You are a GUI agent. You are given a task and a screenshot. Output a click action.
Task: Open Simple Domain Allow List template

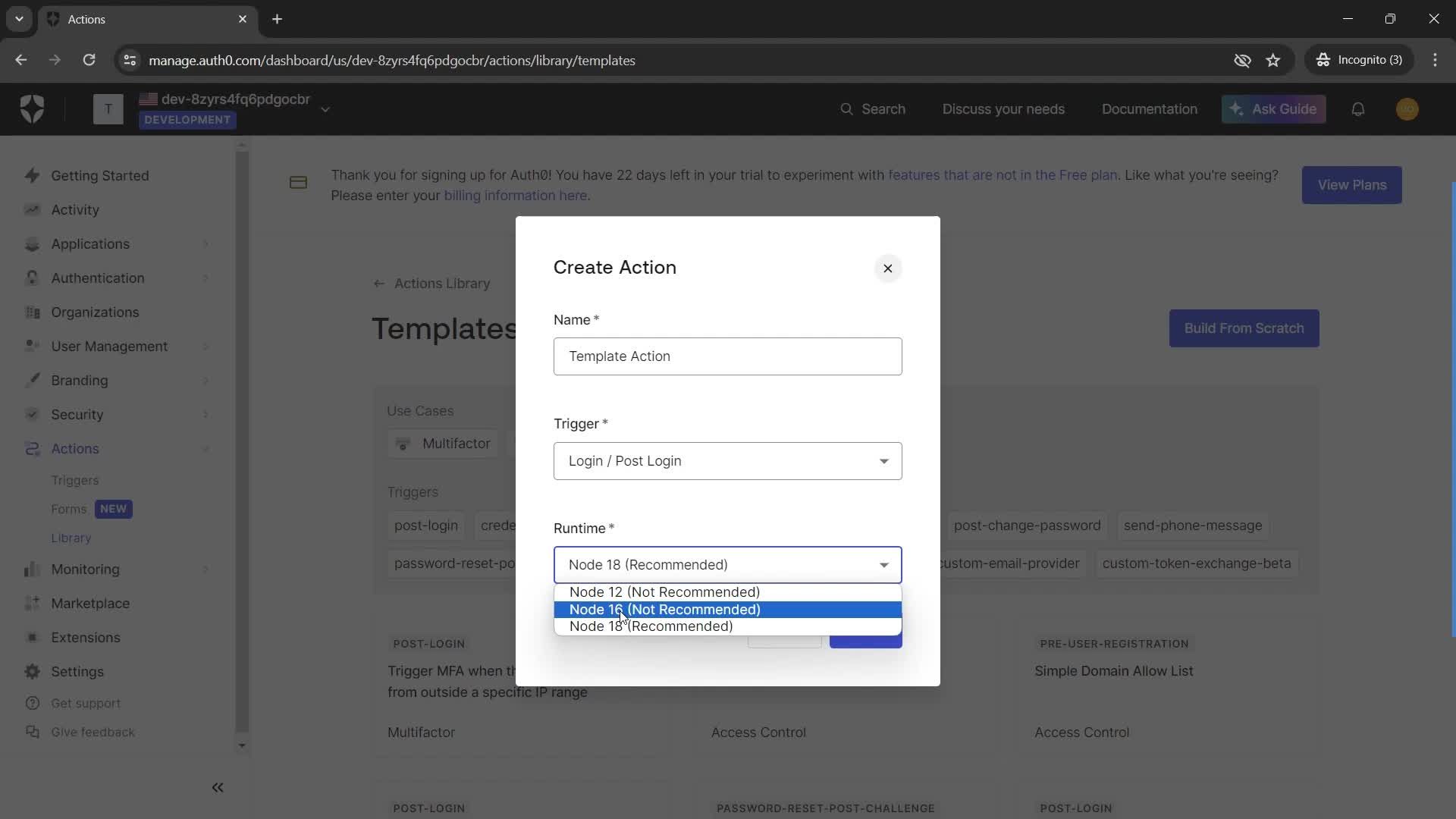(x=1113, y=671)
